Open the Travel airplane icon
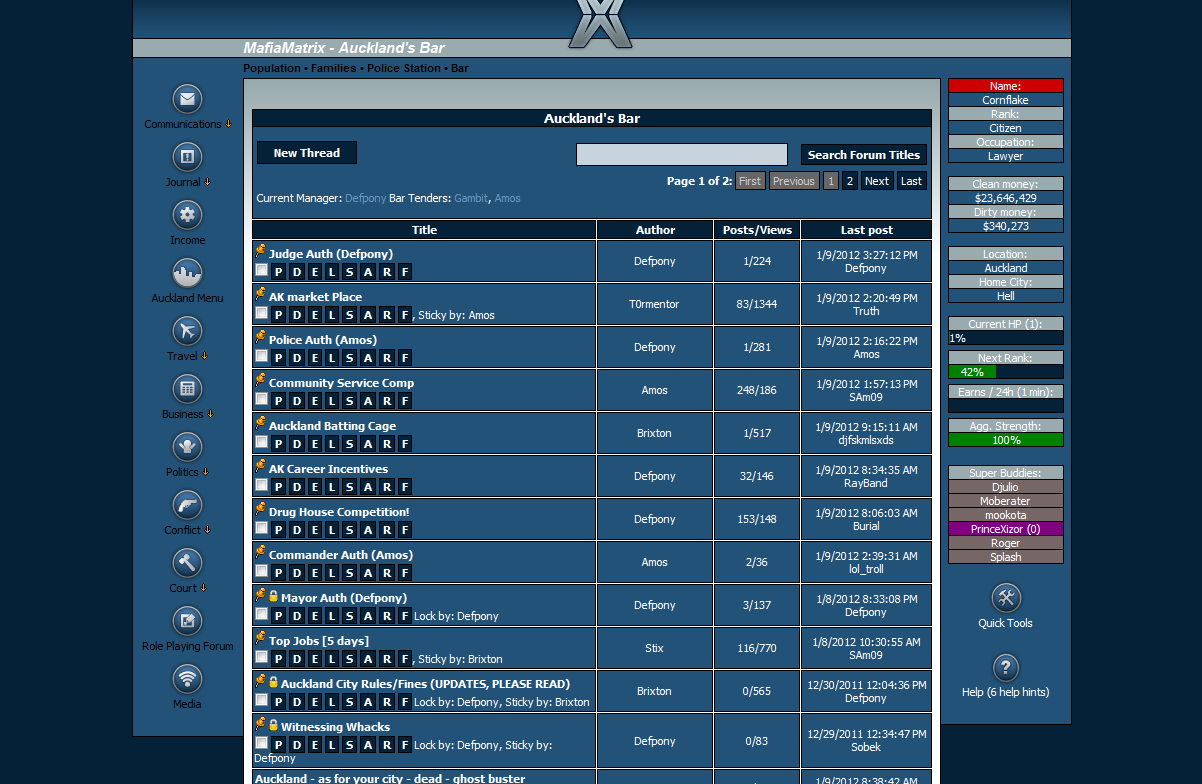 187,331
